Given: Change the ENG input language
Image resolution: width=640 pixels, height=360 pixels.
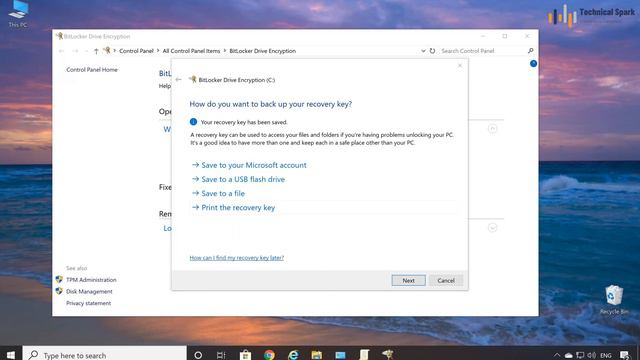Looking at the screenshot, I should pyautogui.click(x=606, y=356).
